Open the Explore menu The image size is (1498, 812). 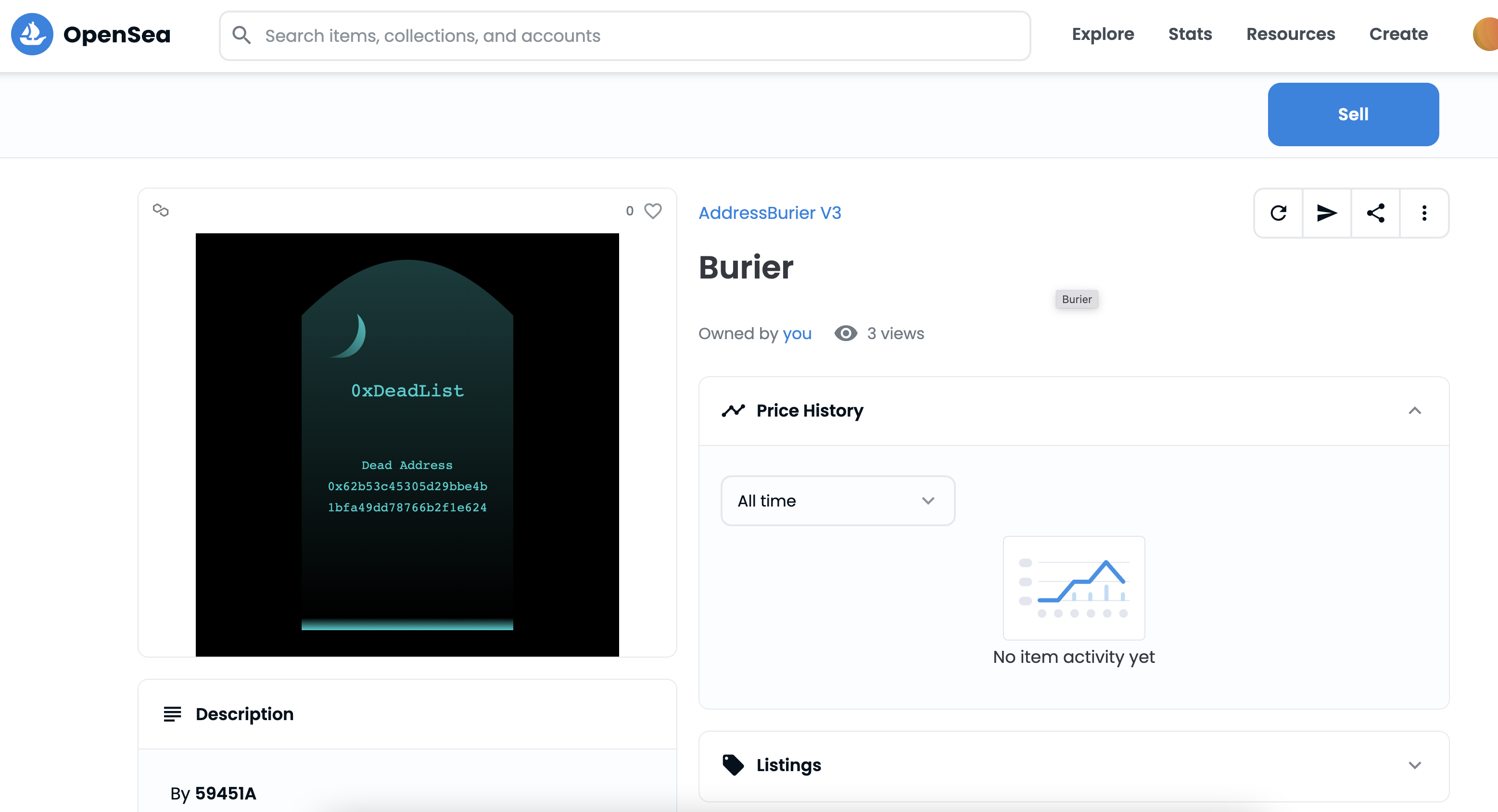coord(1103,34)
